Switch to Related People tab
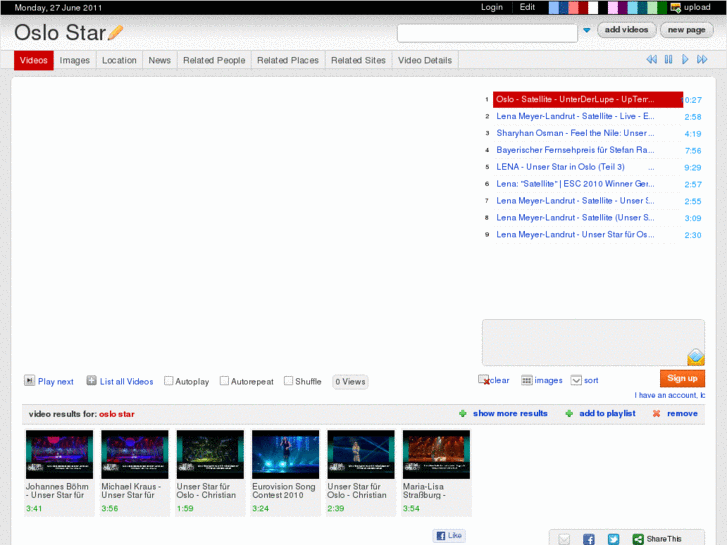The image size is (727, 545). 214,60
